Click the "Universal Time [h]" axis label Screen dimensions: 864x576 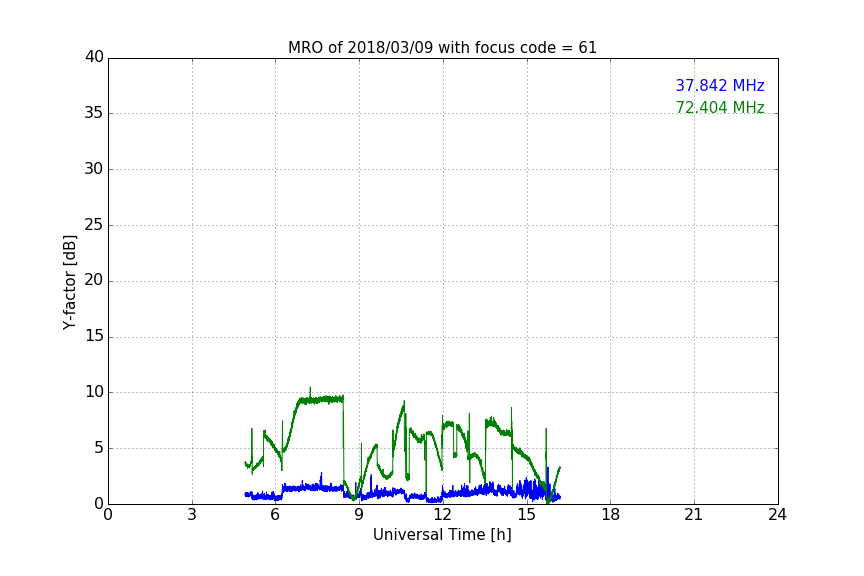tap(442, 535)
